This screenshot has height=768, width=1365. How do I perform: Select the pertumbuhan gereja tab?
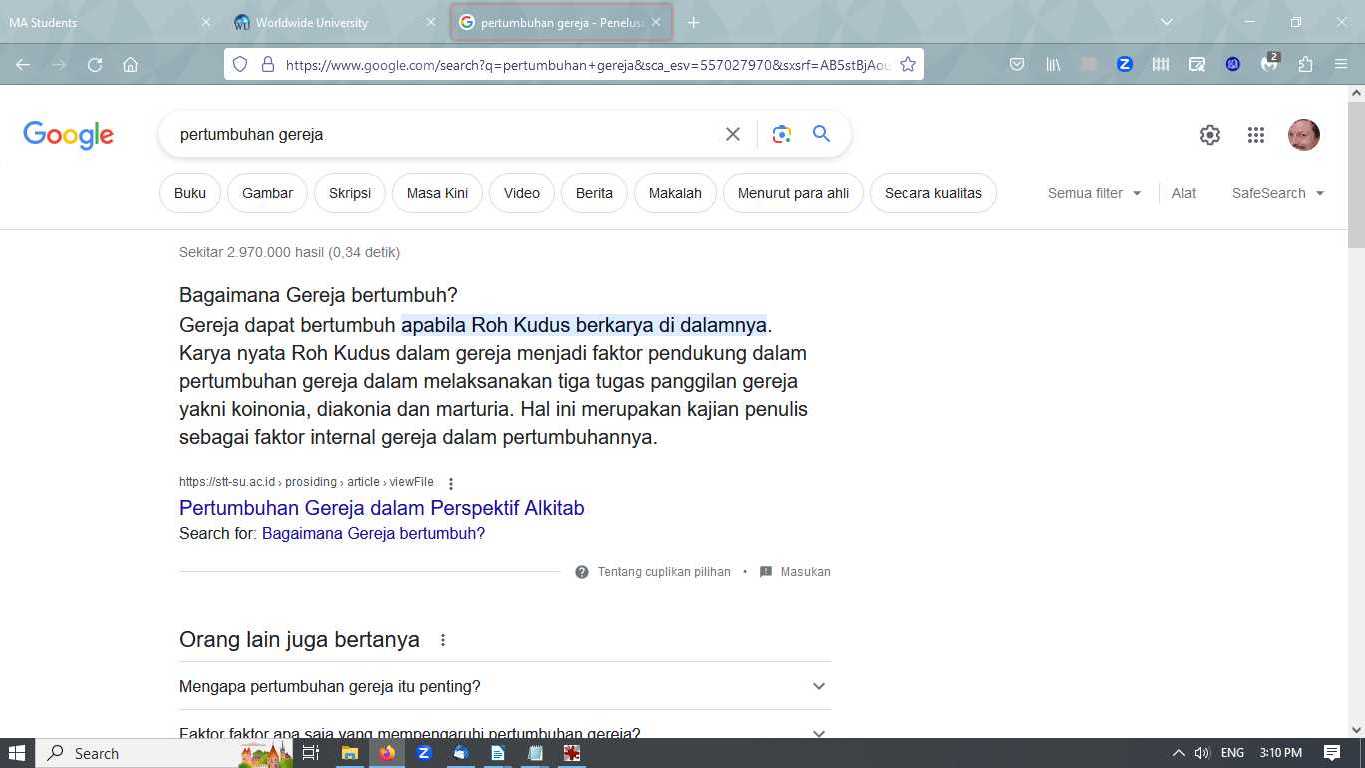coord(560,22)
